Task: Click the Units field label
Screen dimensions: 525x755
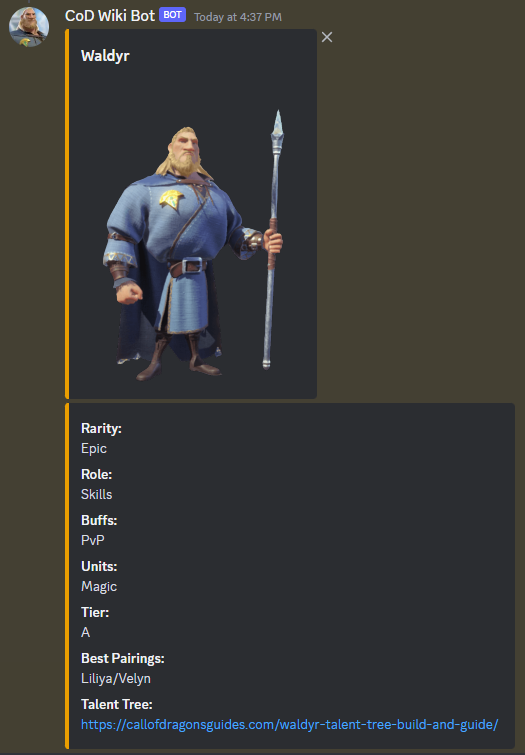Action: coord(99,566)
